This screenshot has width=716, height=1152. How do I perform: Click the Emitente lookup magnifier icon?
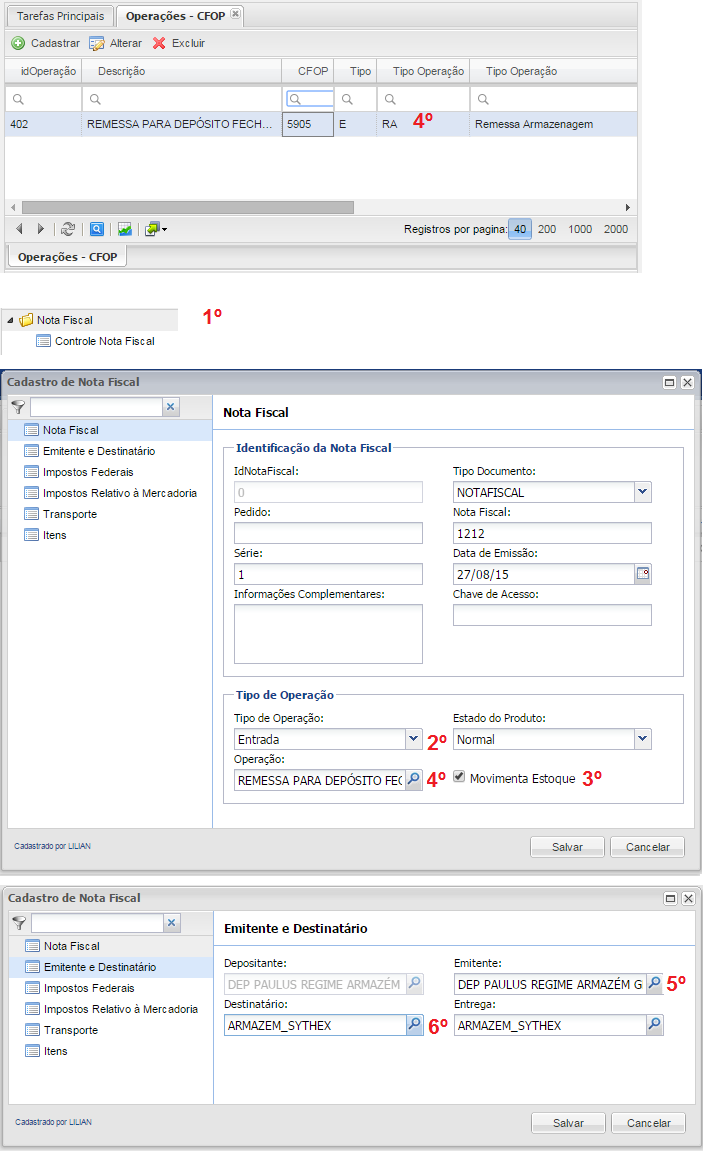[x=654, y=983]
